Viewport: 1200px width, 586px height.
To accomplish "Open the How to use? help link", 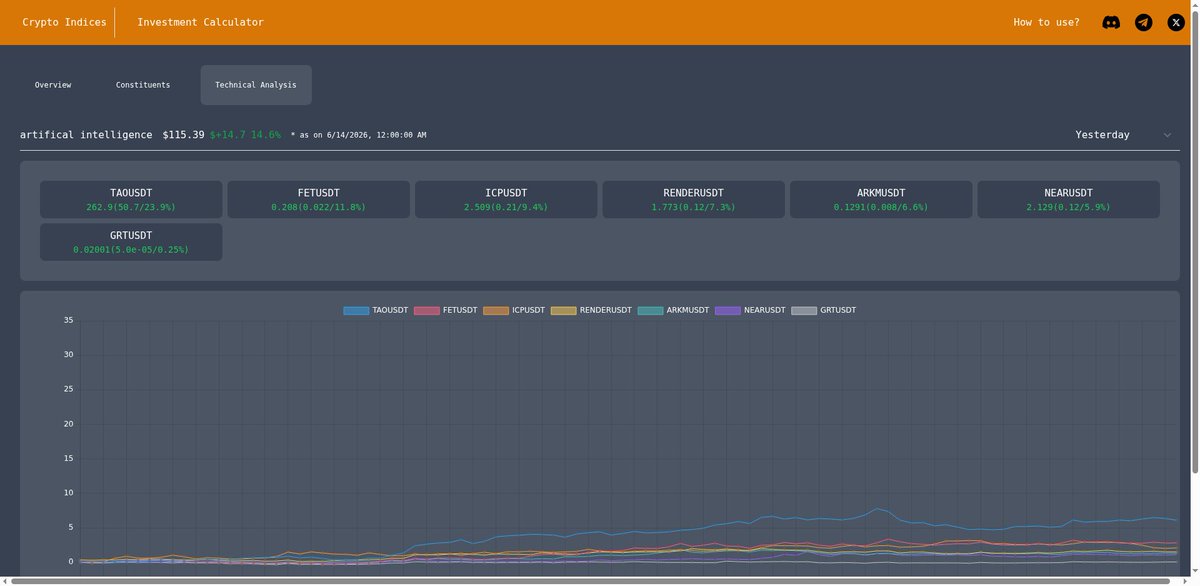I will pos(1046,22).
